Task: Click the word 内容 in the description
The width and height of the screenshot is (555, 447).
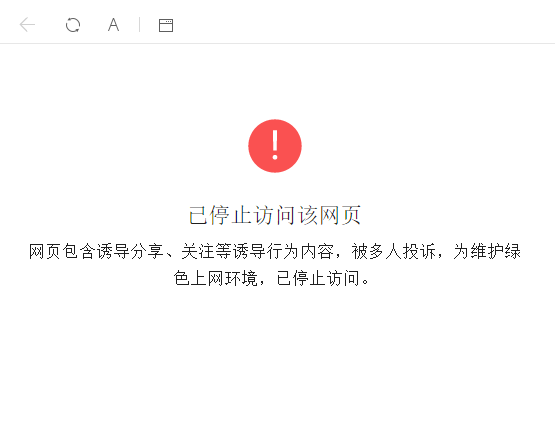Action: tap(317, 252)
